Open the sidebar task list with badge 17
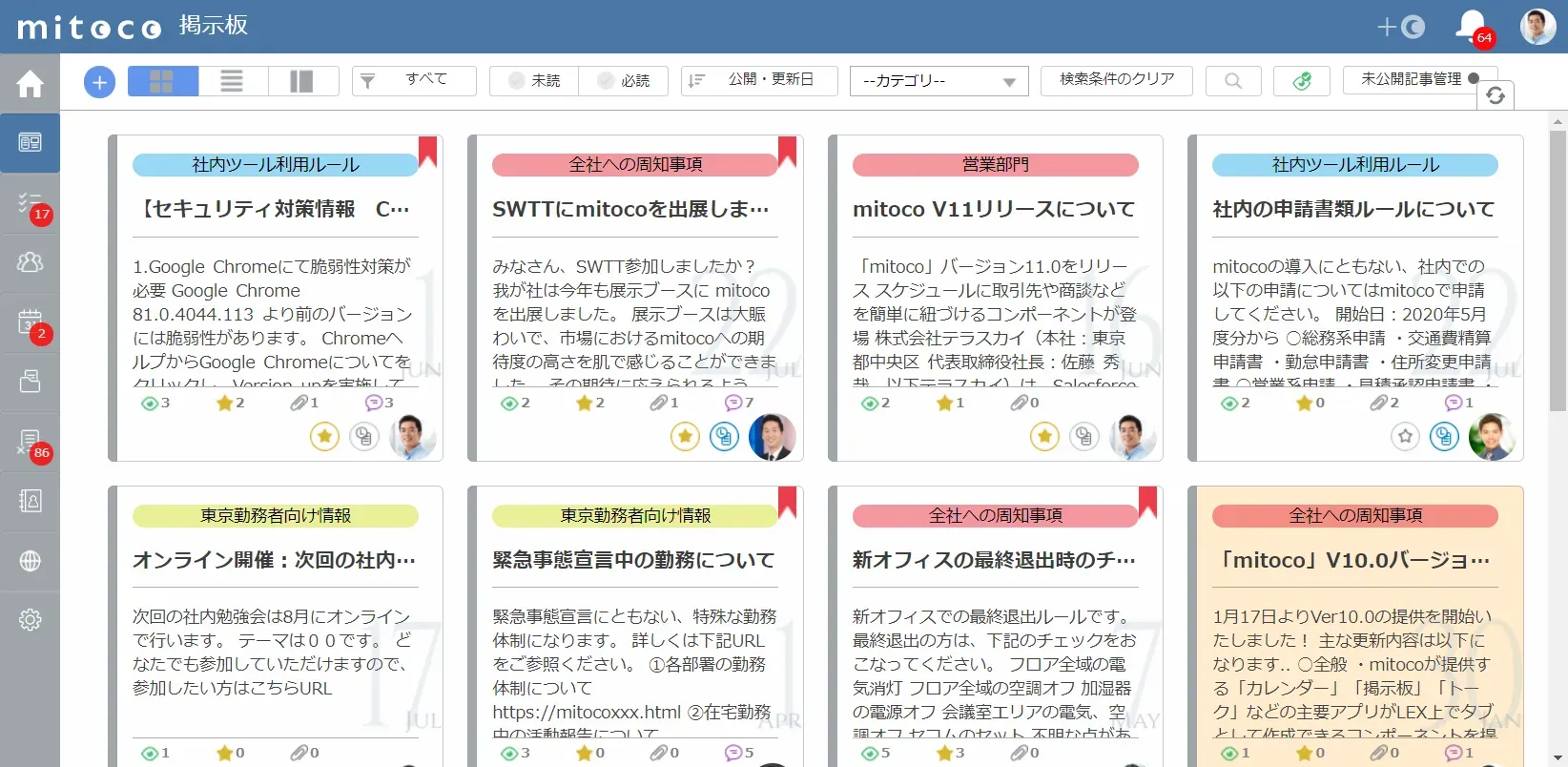This screenshot has height=767, width=1568. point(30,203)
